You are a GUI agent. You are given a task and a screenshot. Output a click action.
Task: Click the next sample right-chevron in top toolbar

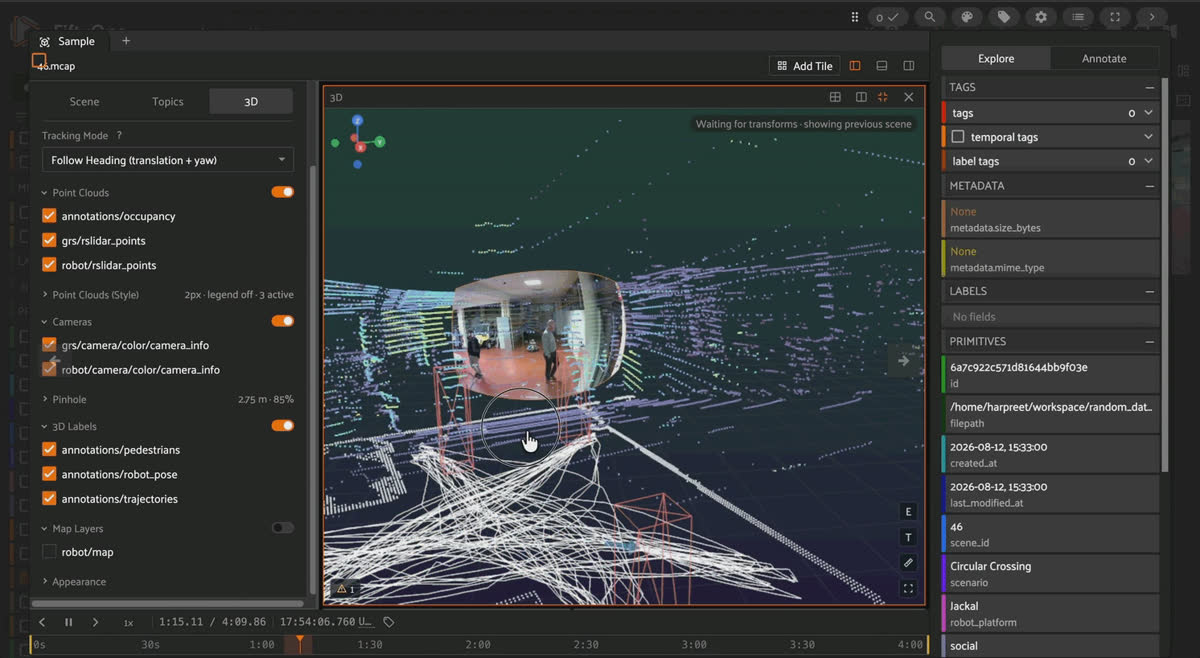pos(1152,17)
